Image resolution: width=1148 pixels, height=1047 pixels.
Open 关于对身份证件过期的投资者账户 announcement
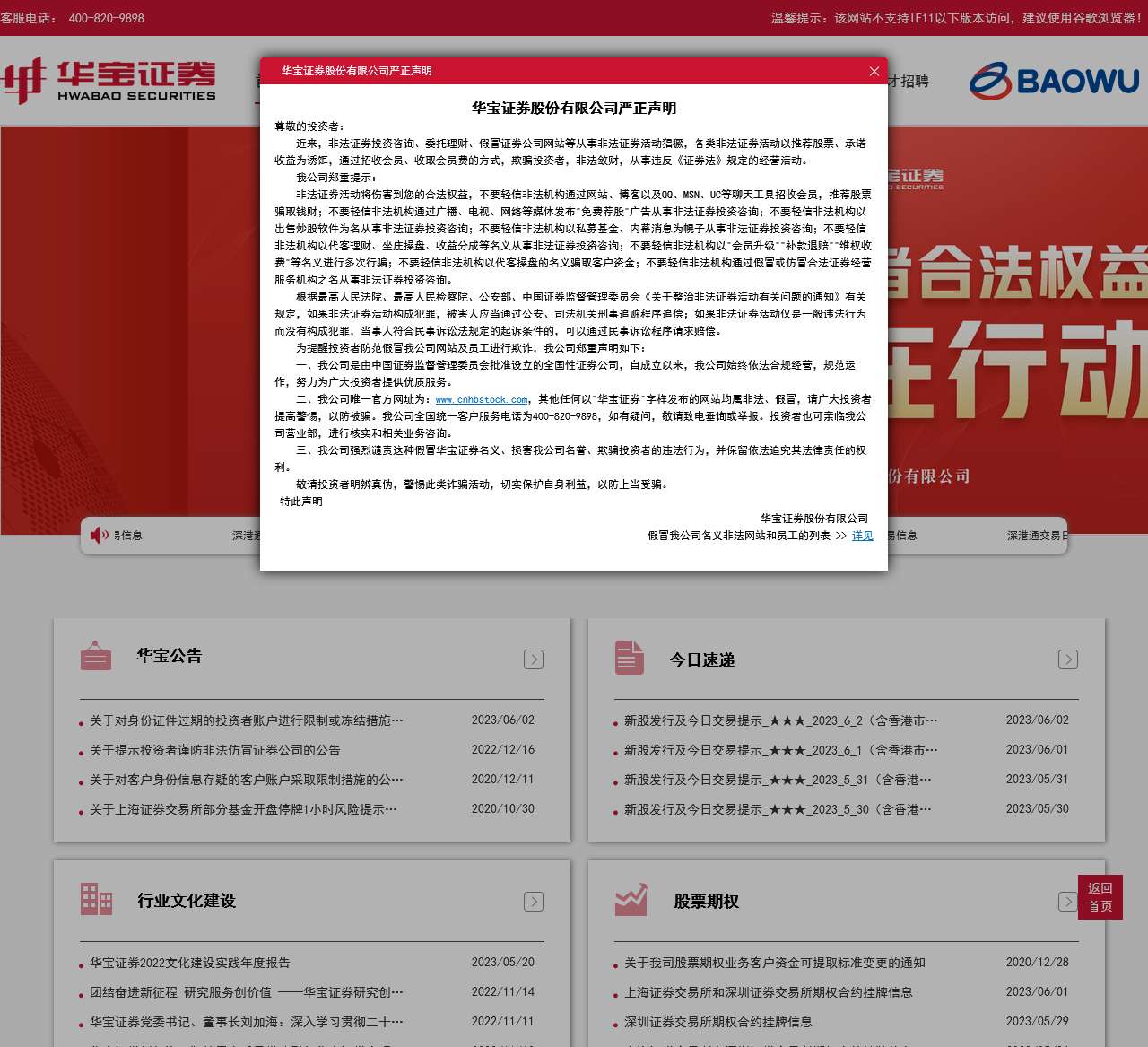(x=247, y=720)
